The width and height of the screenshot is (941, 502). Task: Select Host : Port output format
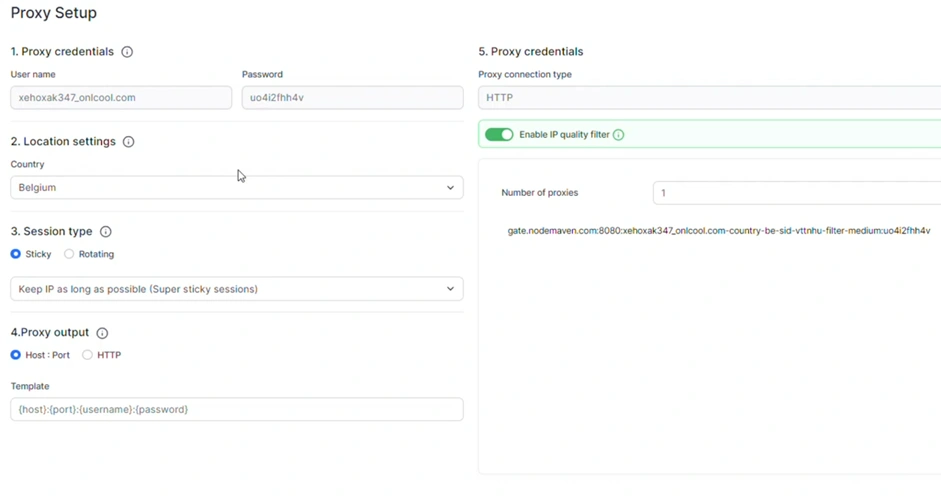[x=16, y=355]
